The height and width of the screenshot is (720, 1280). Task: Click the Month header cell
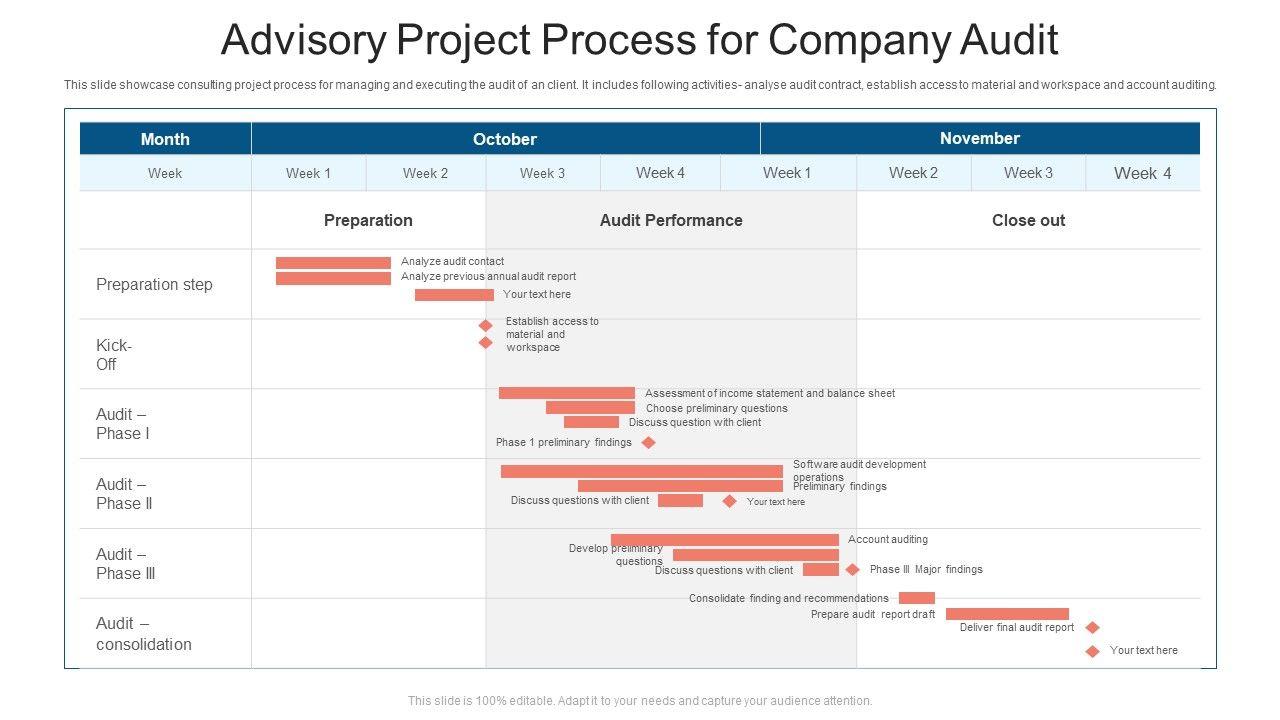(x=165, y=139)
